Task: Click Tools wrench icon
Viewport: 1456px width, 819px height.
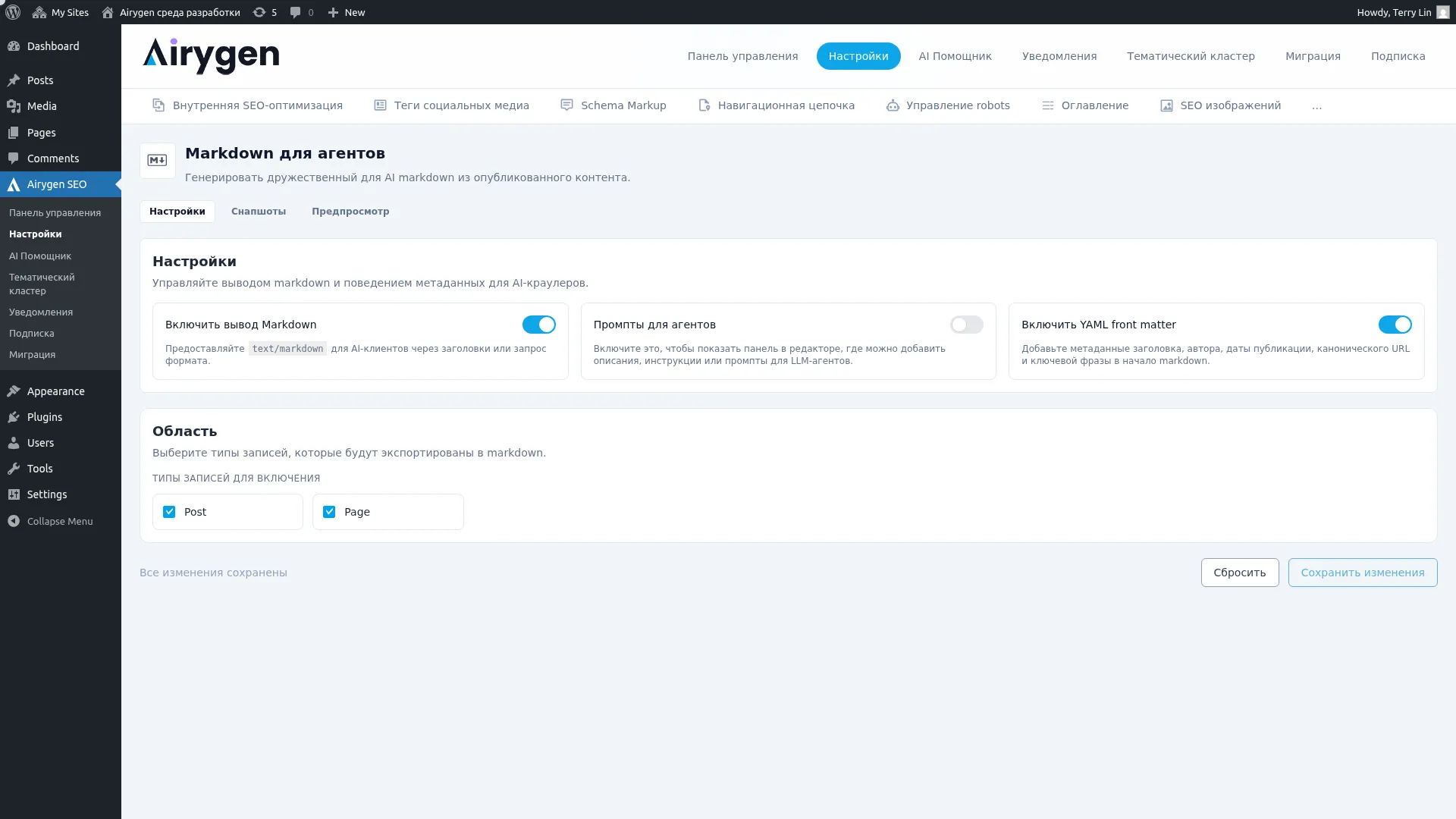Action: [14, 469]
